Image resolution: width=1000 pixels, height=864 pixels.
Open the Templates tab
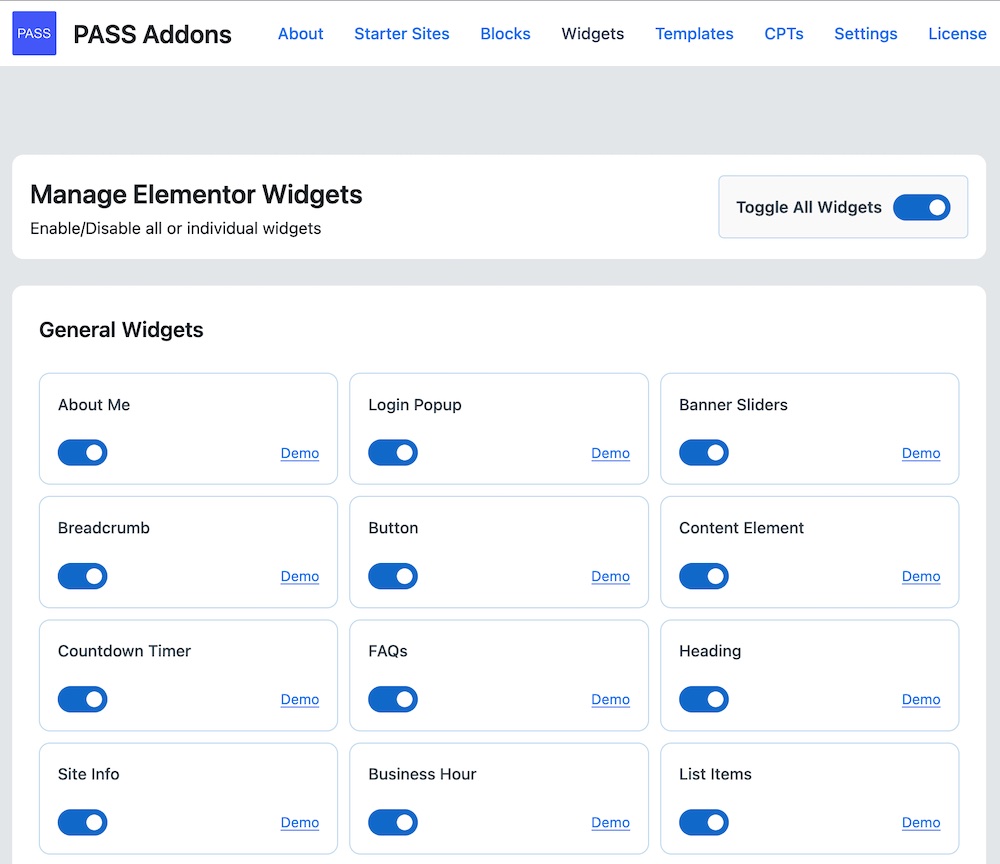(x=694, y=34)
